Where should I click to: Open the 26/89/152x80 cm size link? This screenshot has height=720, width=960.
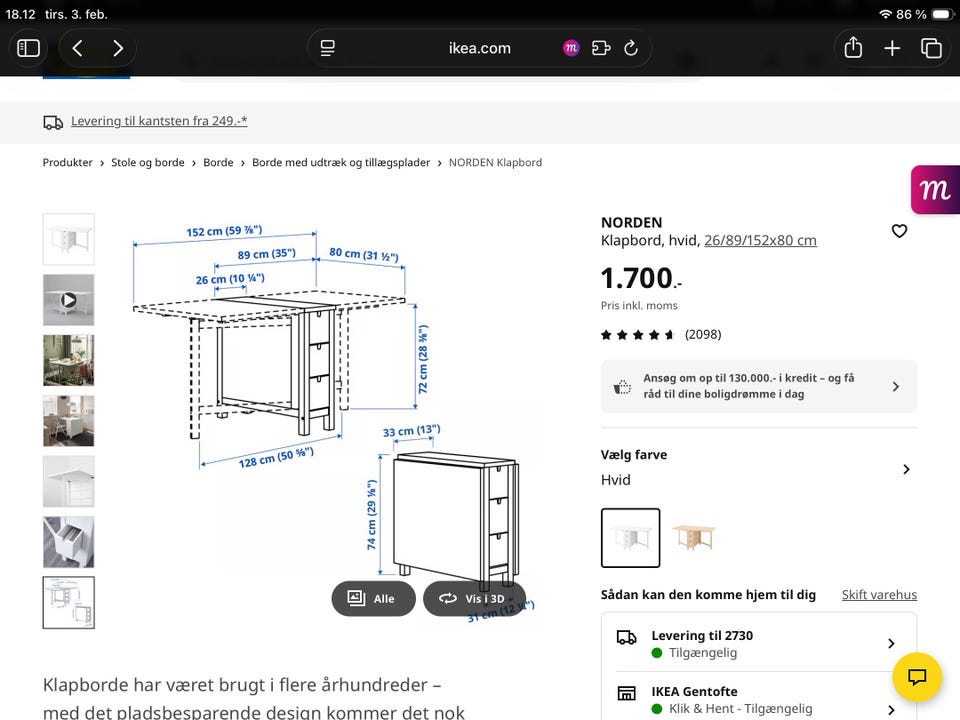[760, 240]
